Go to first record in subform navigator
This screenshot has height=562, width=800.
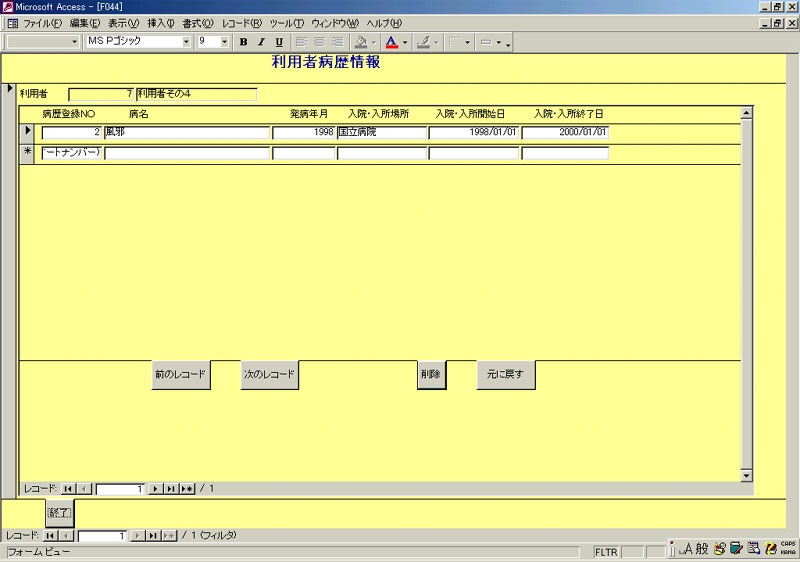68,489
